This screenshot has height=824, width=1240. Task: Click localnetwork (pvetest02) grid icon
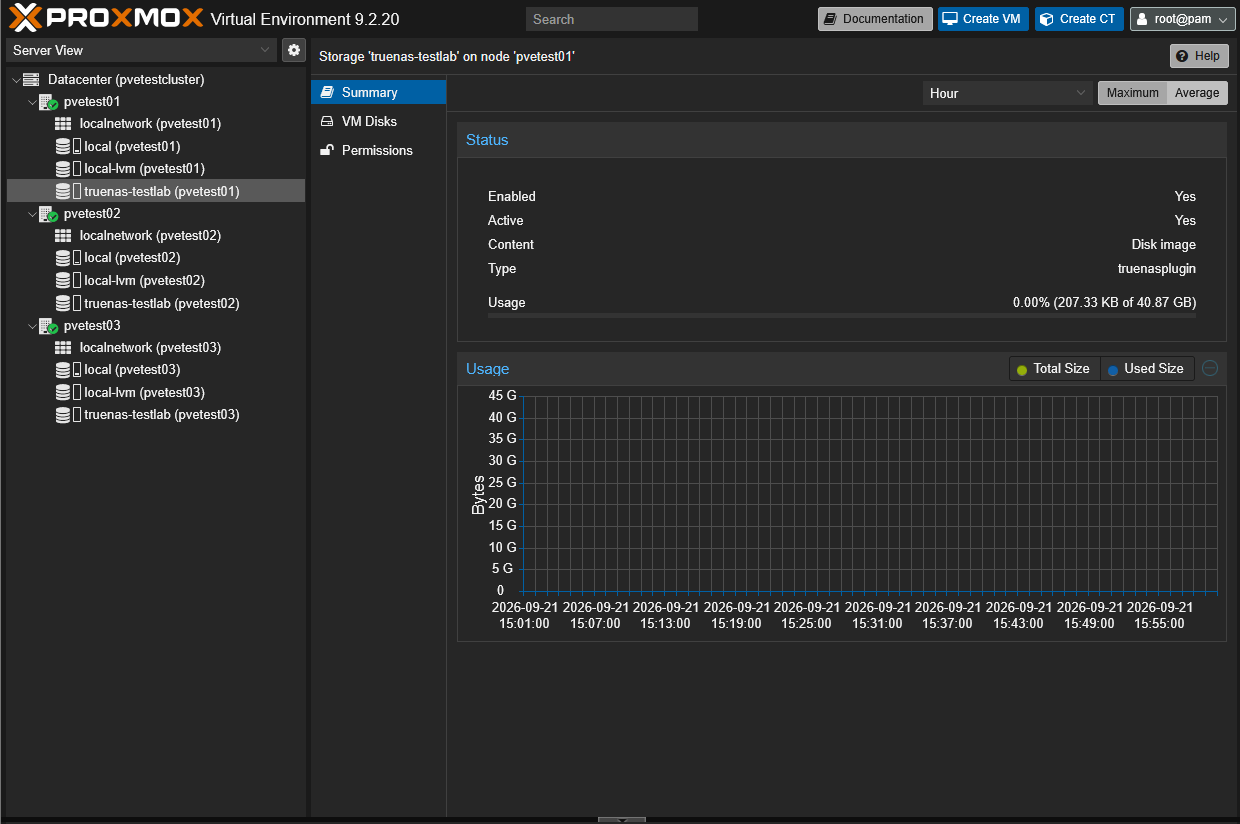pos(63,236)
